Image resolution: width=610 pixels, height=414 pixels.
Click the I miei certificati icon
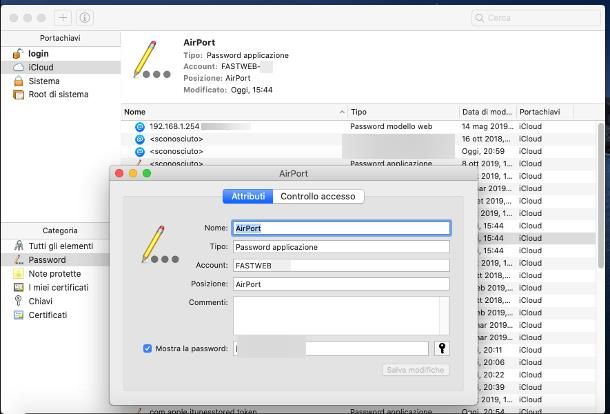click(x=18, y=287)
